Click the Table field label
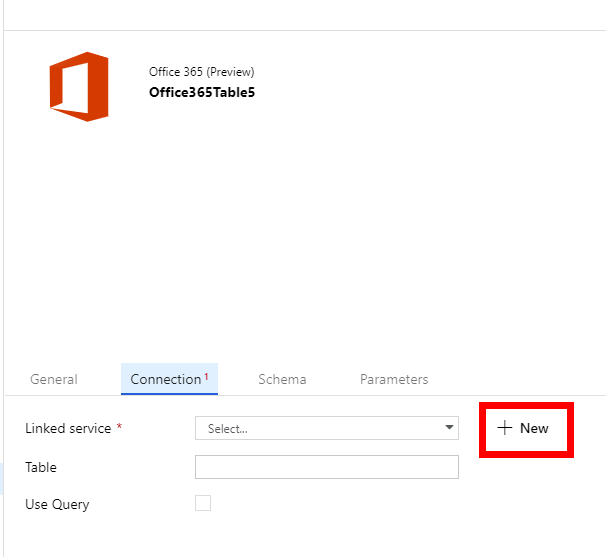The height and width of the screenshot is (557, 606). pos(41,467)
